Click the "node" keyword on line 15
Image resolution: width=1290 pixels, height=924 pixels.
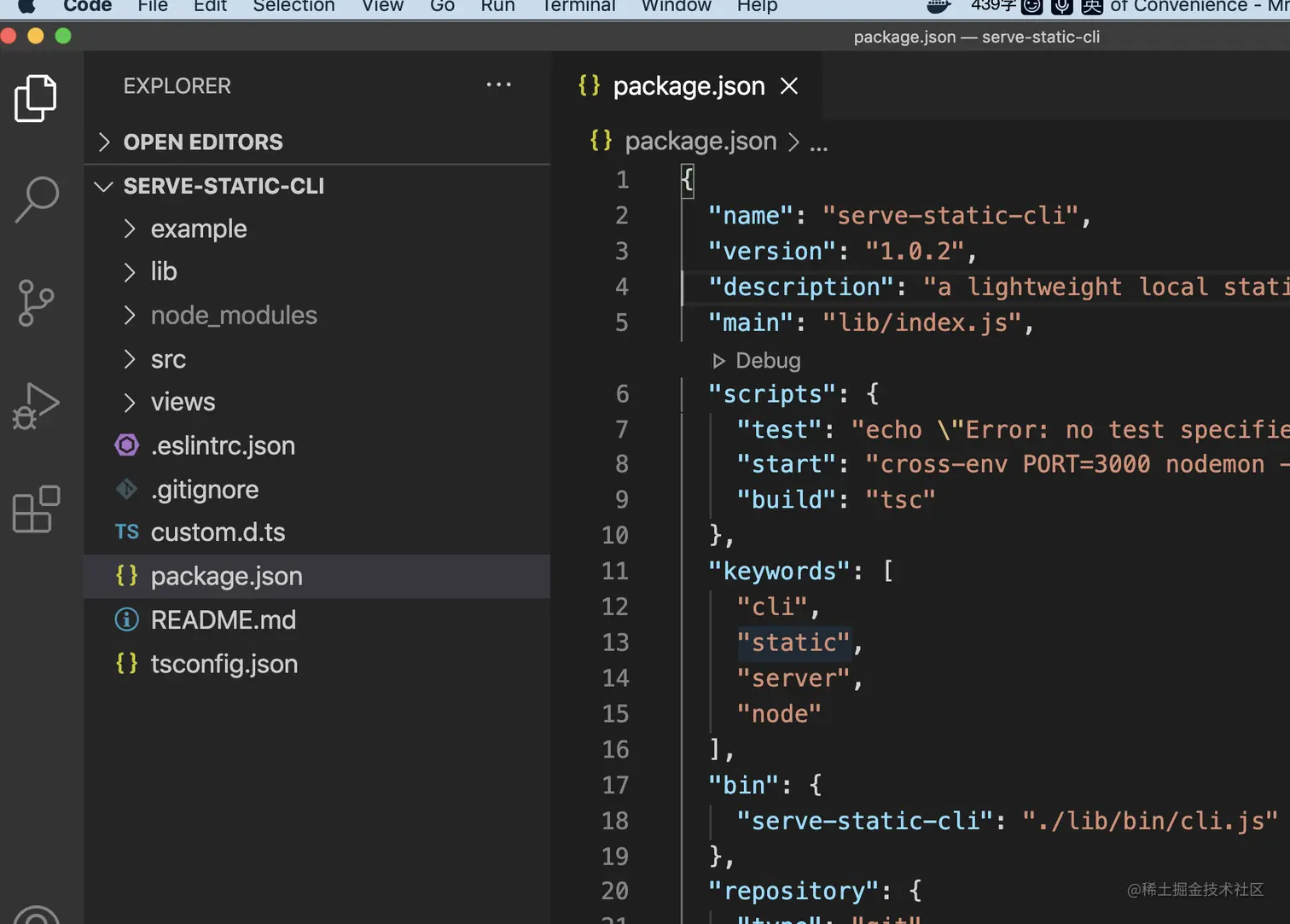[780, 713]
